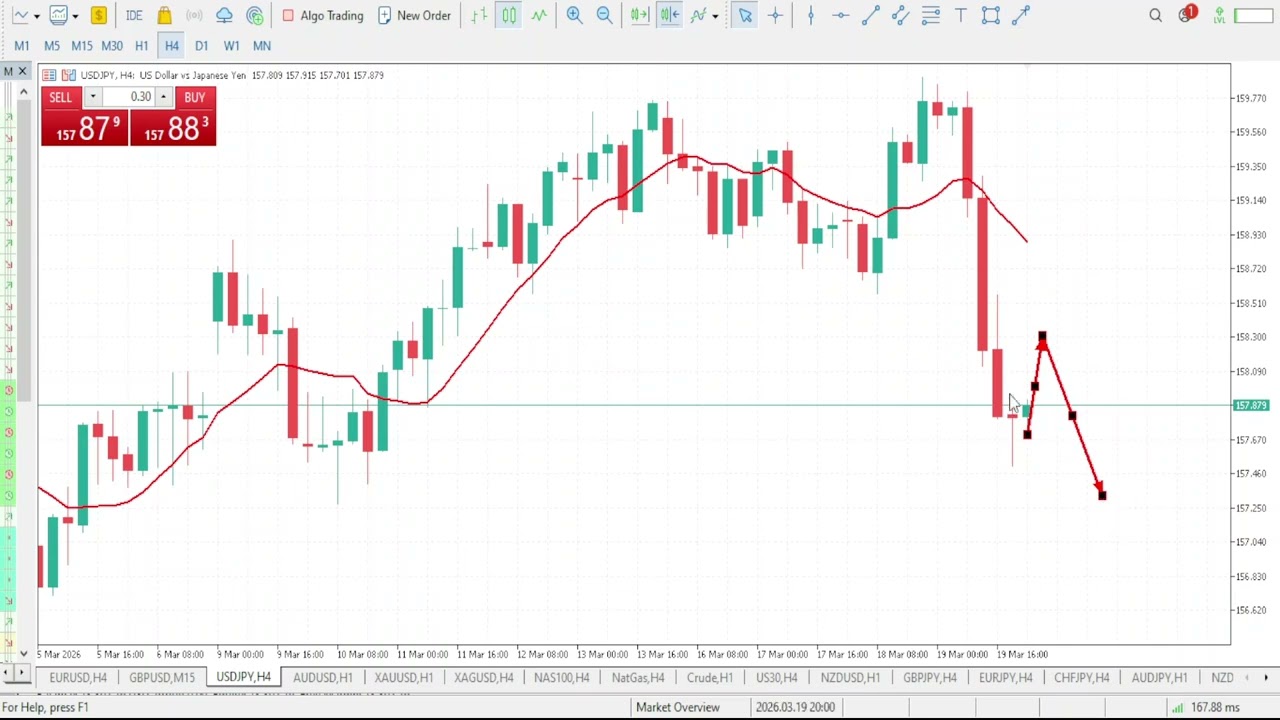Image resolution: width=1280 pixels, height=720 pixels.
Task: Select the text label tool
Action: click(x=960, y=15)
